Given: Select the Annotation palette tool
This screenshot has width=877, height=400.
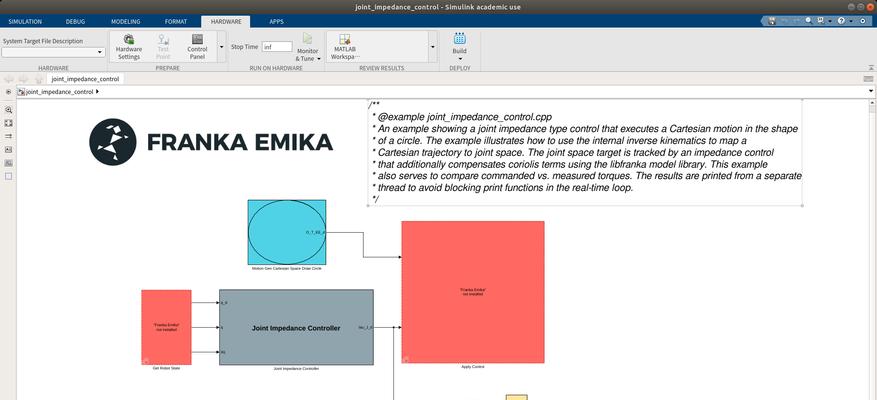Looking at the screenshot, I should tap(8, 150).
